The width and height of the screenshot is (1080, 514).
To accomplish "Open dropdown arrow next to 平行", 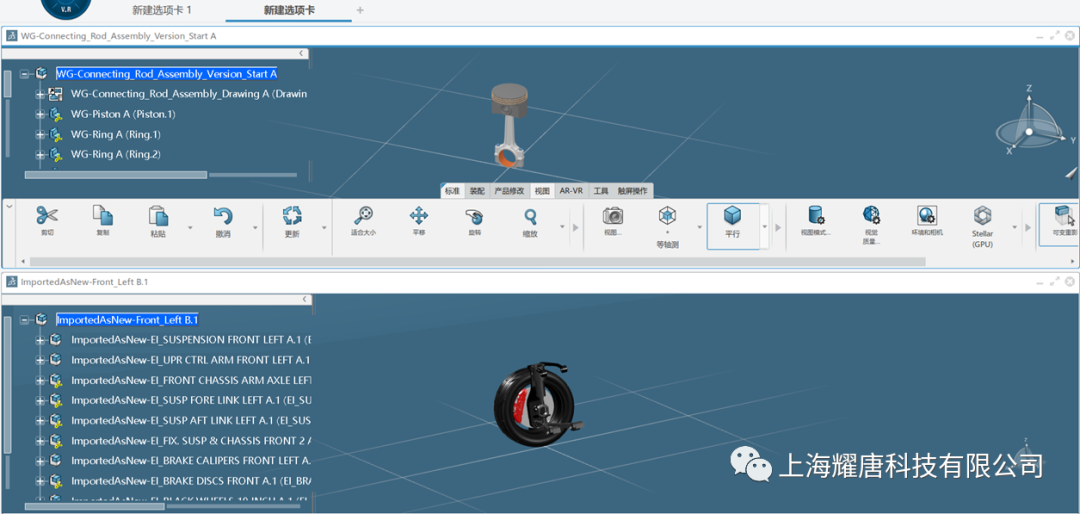I will pos(765,227).
